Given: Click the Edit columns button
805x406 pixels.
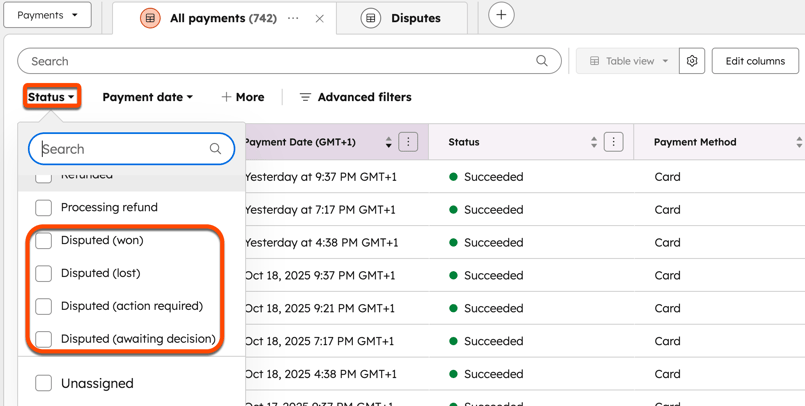Looking at the screenshot, I should tap(755, 61).
